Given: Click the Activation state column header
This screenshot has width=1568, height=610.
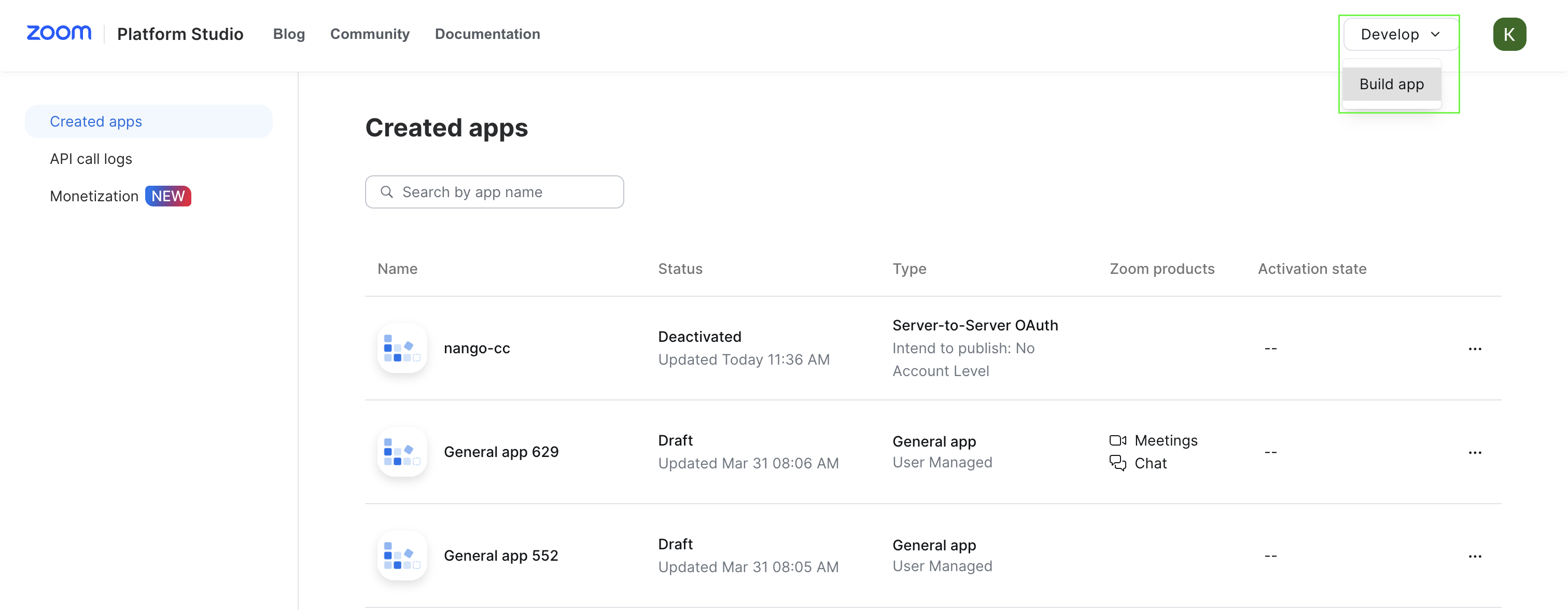Looking at the screenshot, I should point(1312,269).
